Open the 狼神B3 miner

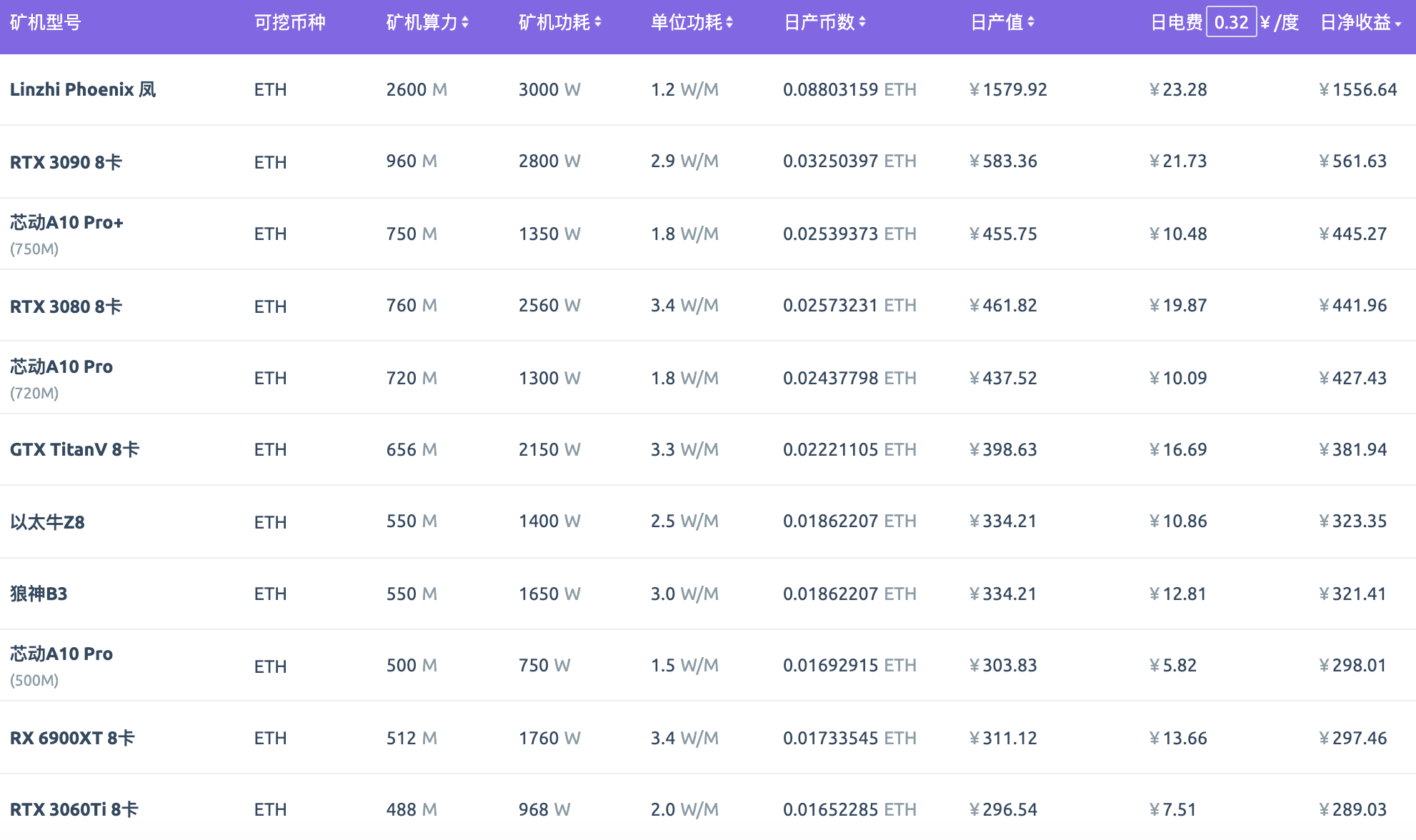point(39,594)
